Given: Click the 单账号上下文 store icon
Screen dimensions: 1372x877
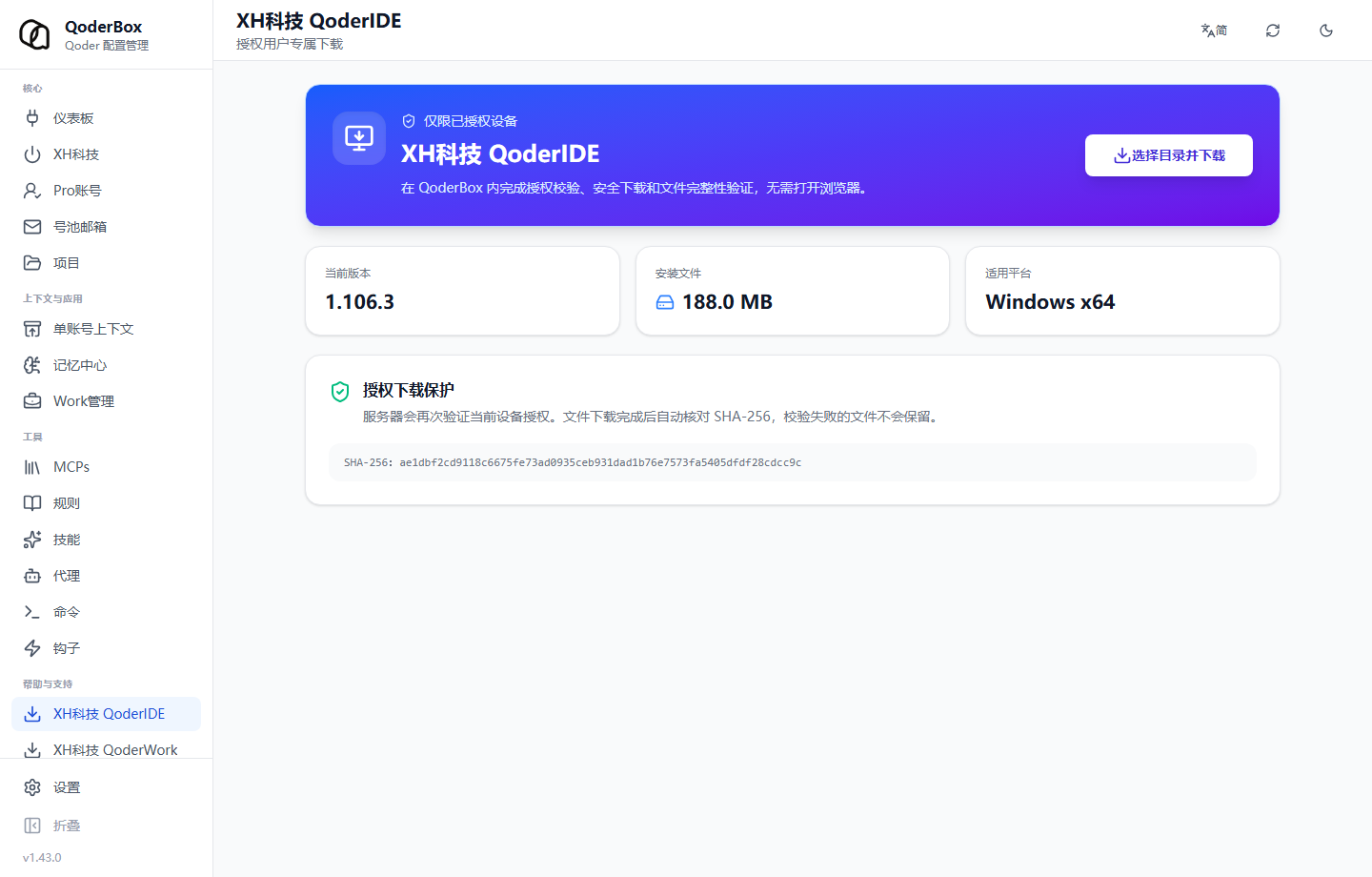Looking at the screenshot, I should point(32,329).
